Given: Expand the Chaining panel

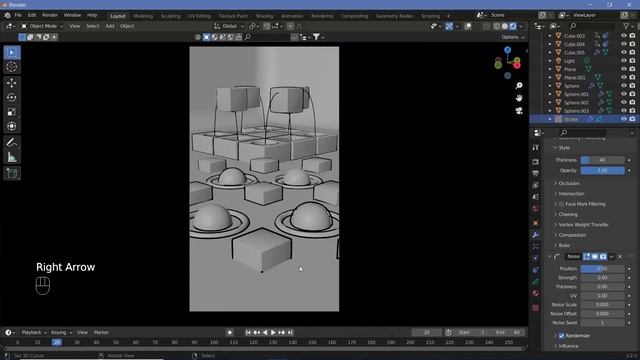Looking at the screenshot, I should (x=568, y=214).
